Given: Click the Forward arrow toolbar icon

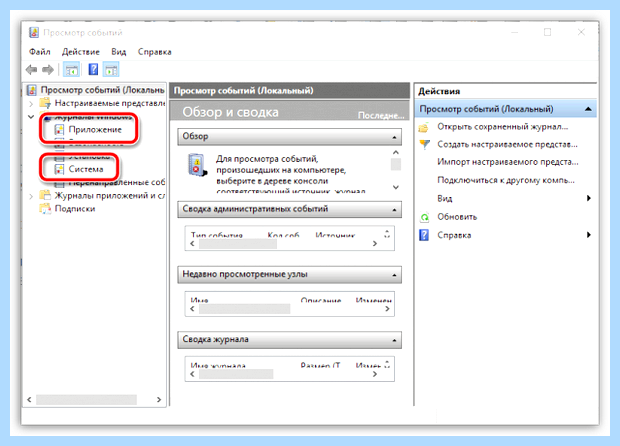Looking at the screenshot, I should 48,70.
